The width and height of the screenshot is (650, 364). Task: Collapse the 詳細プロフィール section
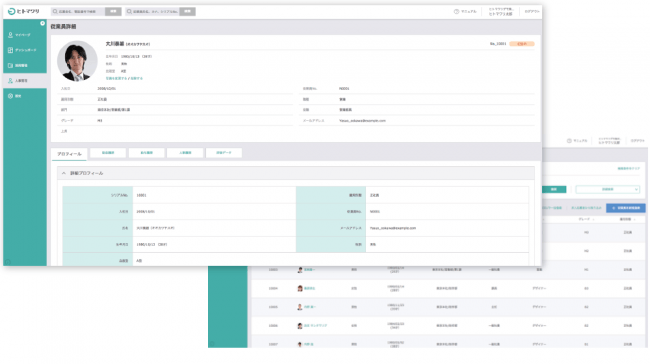click(64, 173)
